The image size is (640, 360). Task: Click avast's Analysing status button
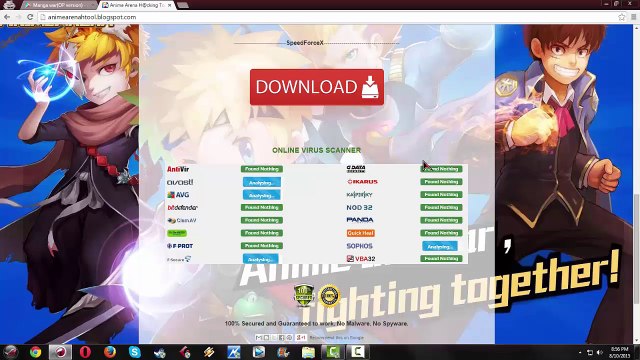coord(262,182)
